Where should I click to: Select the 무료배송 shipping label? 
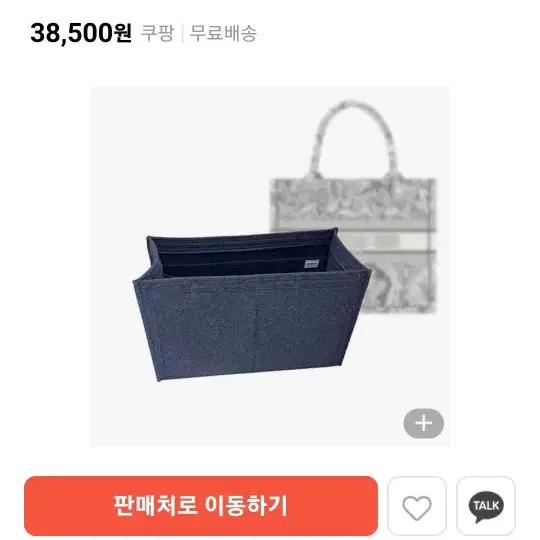224,33
